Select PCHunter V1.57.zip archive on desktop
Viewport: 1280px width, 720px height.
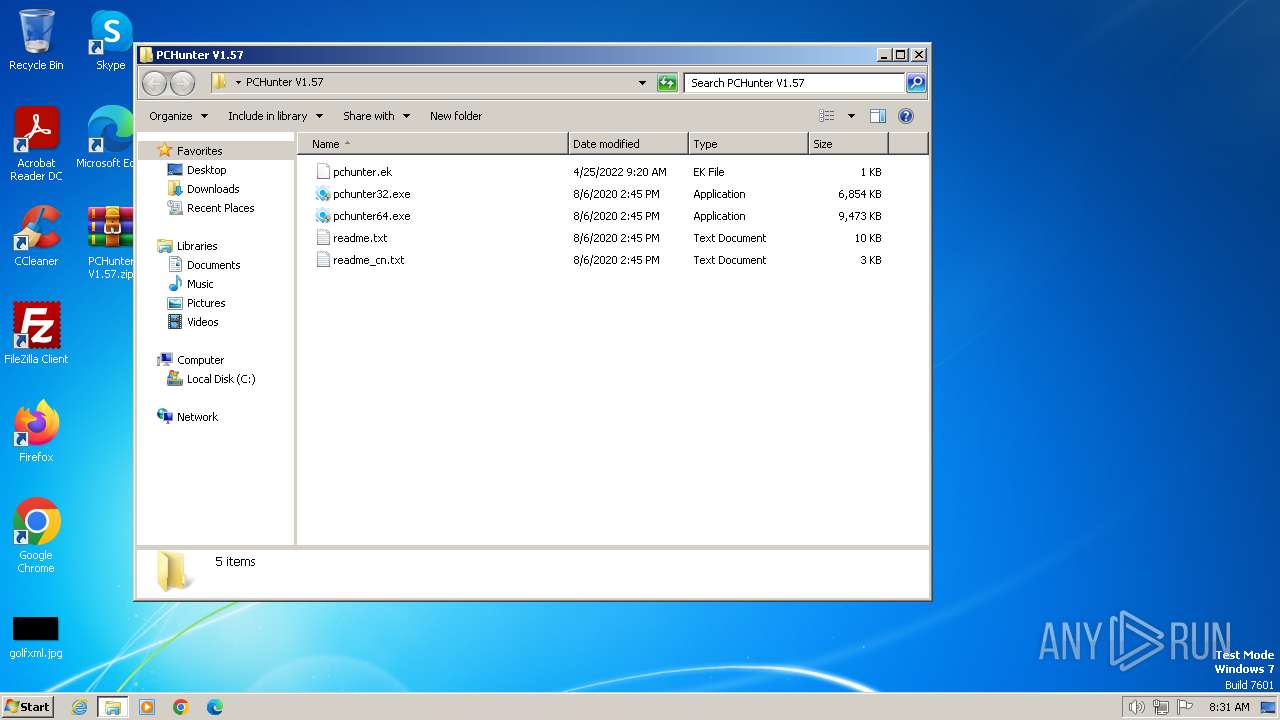coord(110,242)
